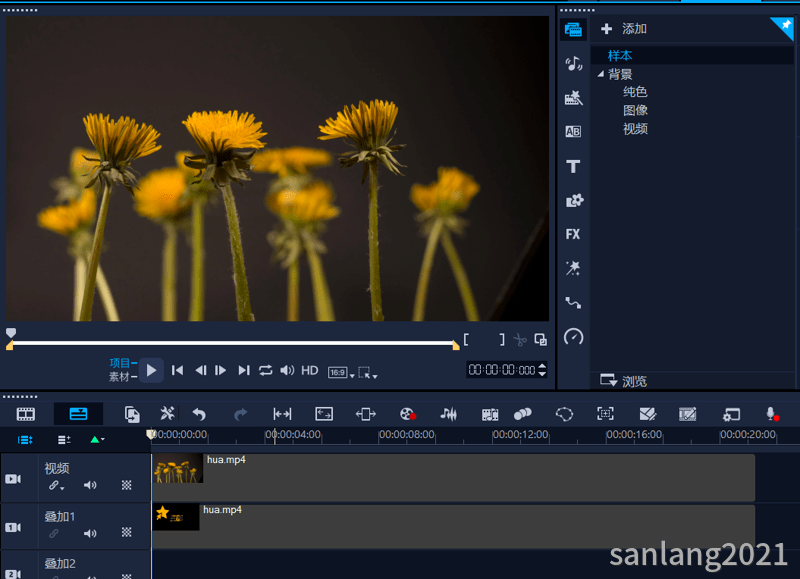Image resolution: width=800 pixels, height=579 pixels.
Task: Open the wrench-and-screwdriver Tools icon in timeline toolbar
Action: pos(167,414)
